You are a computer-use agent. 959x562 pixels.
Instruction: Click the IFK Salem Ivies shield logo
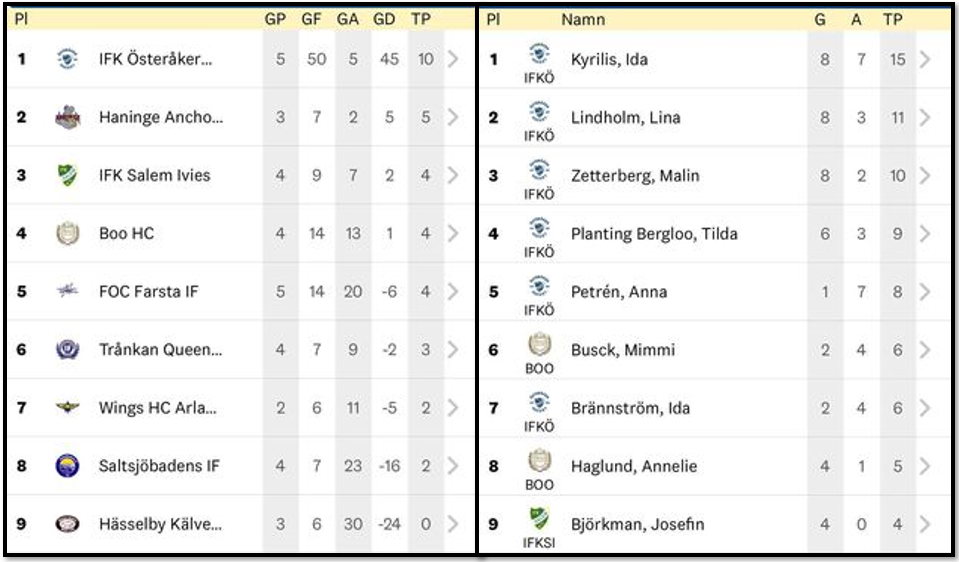(67, 175)
